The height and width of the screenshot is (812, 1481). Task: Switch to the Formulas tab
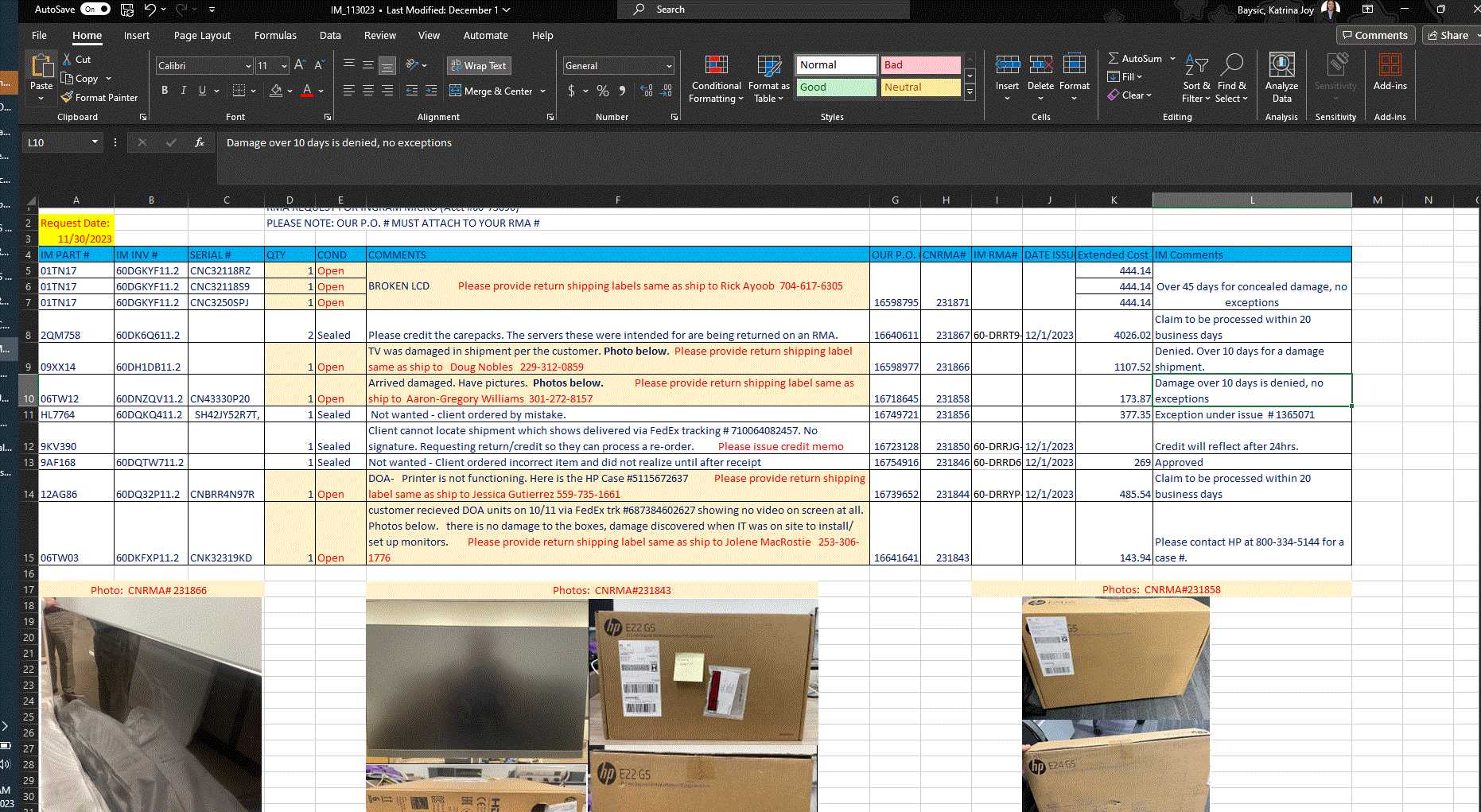[x=275, y=36]
